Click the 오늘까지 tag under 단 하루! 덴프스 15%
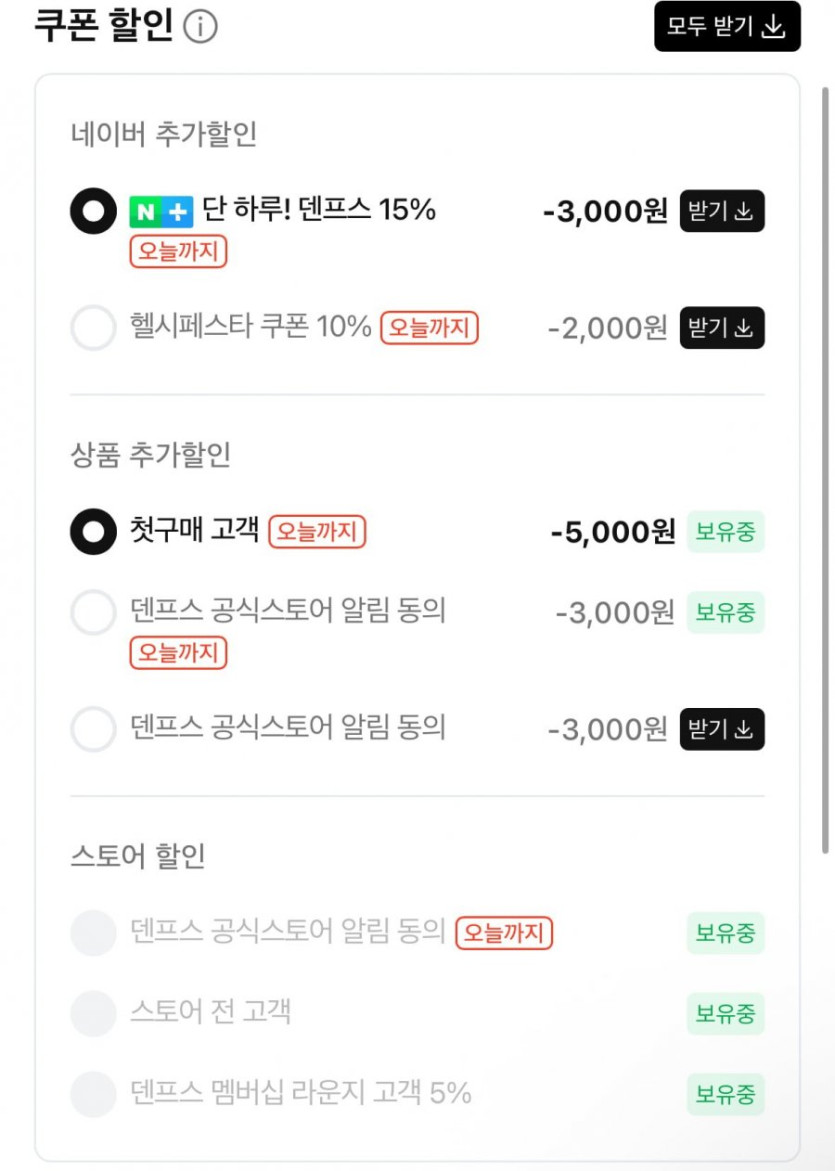Screen dimensions: 835x1171 [178, 251]
